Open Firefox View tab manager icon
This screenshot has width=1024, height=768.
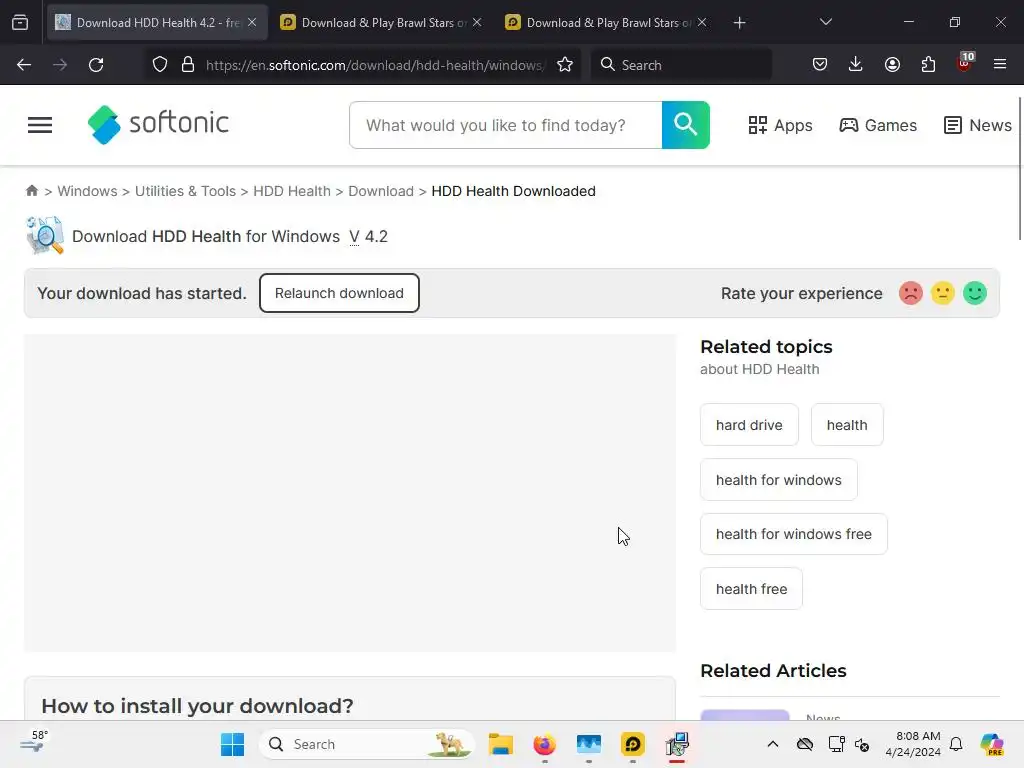[20, 23]
